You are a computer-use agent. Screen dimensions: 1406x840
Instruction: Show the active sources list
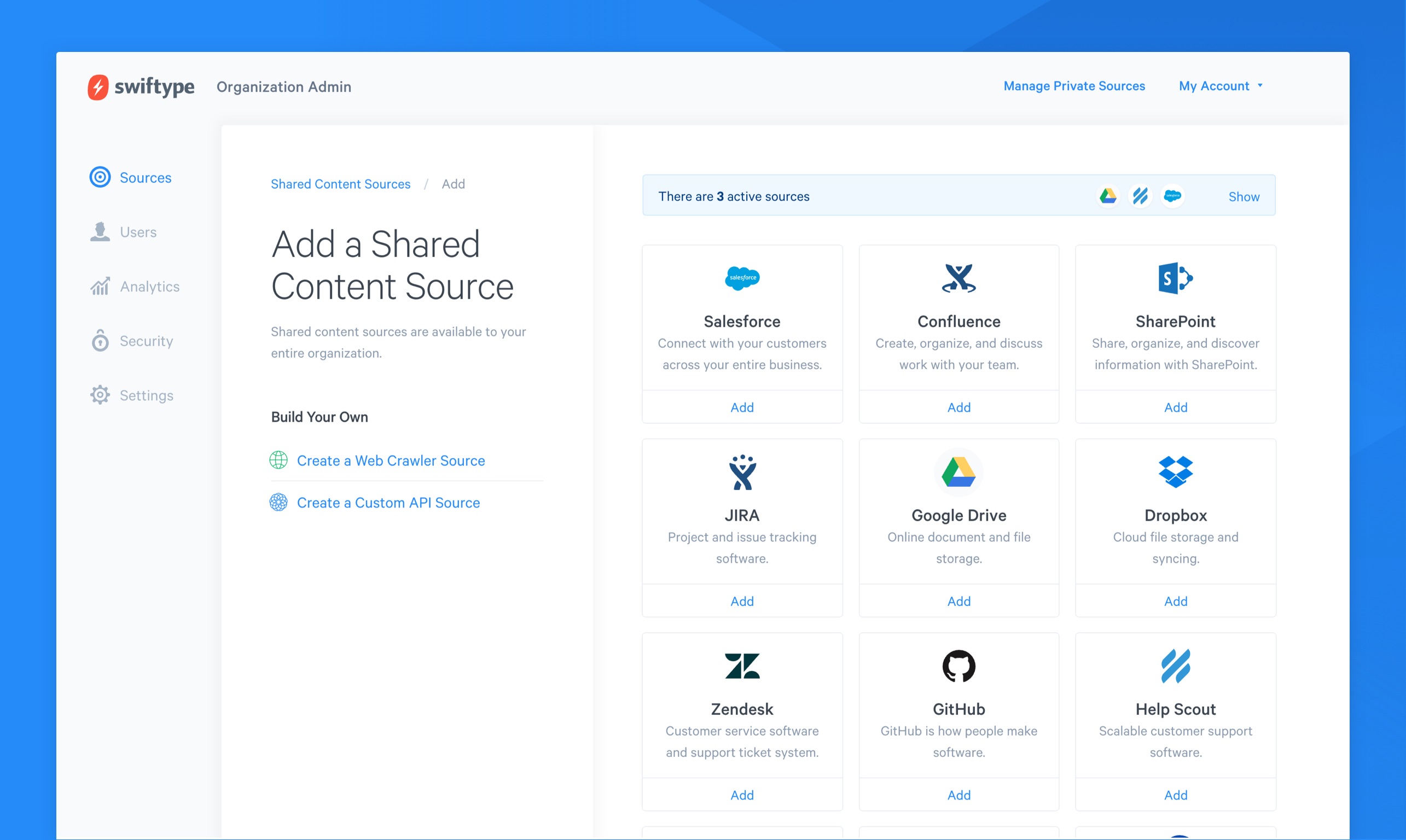coord(1244,197)
